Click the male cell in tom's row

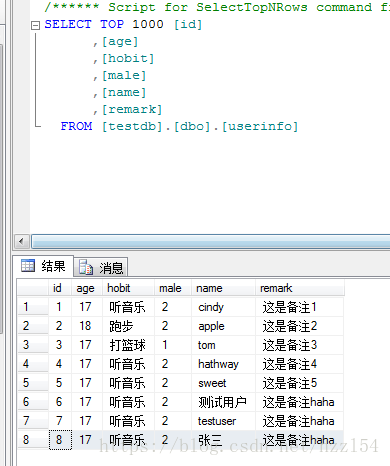173,345
